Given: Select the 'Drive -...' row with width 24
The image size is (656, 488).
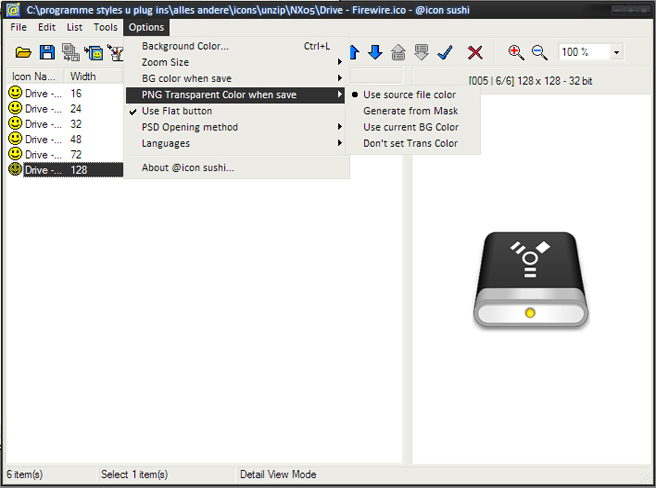Looking at the screenshot, I should 65,108.
